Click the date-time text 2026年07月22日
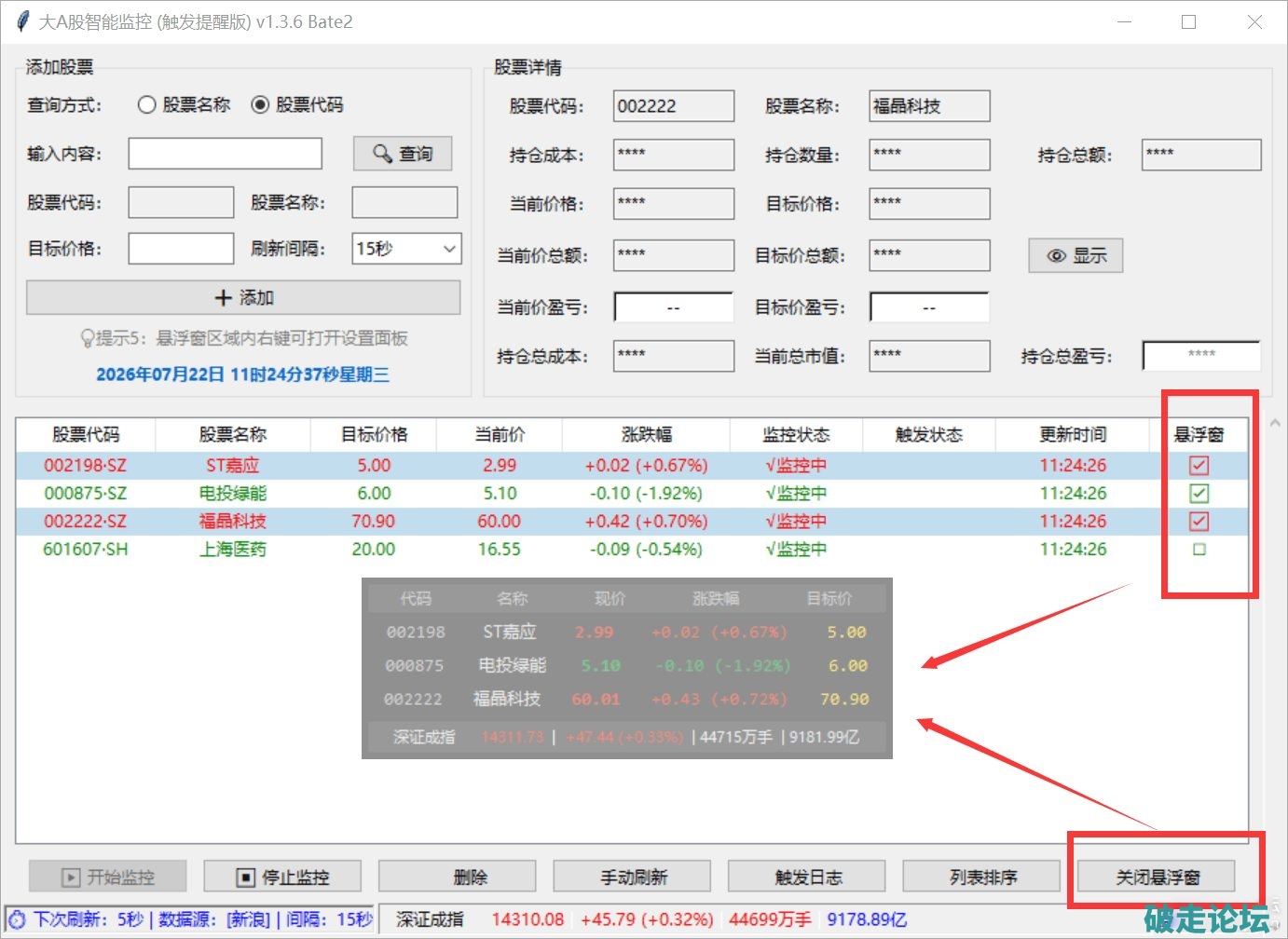This screenshot has width=1288, height=939. [242, 374]
